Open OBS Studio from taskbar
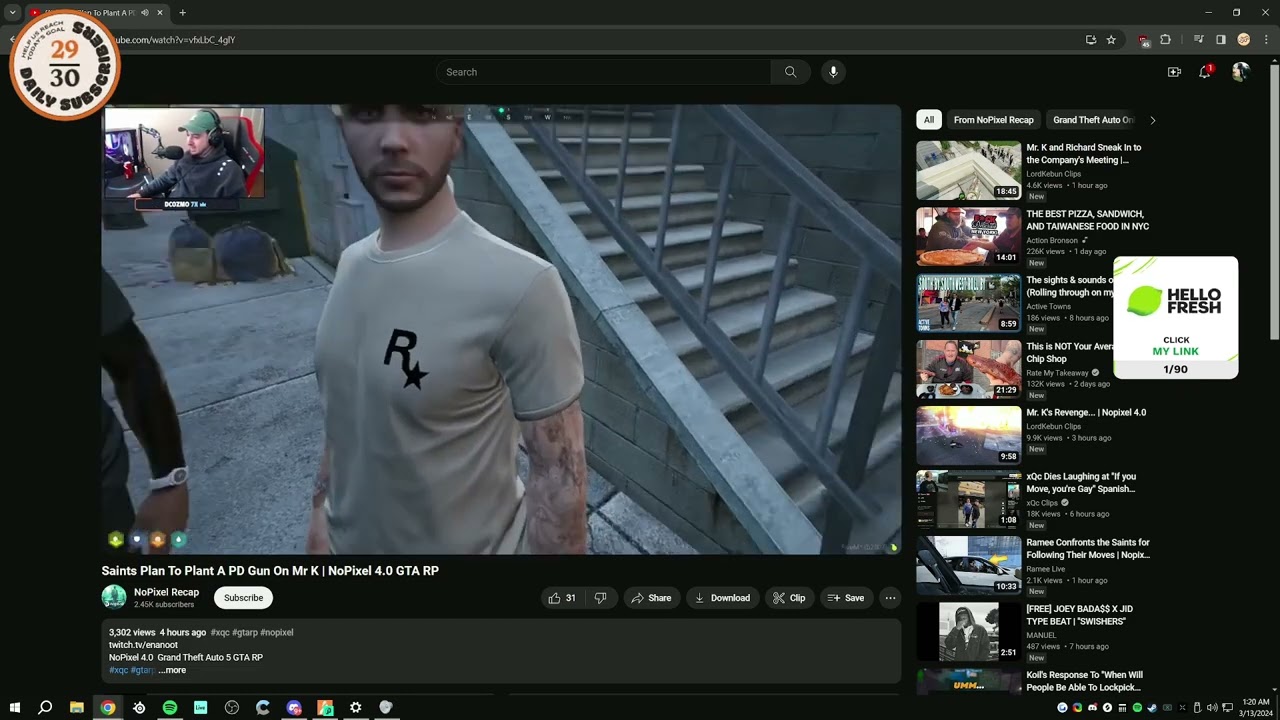The width and height of the screenshot is (1280, 720). pos(232,707)
